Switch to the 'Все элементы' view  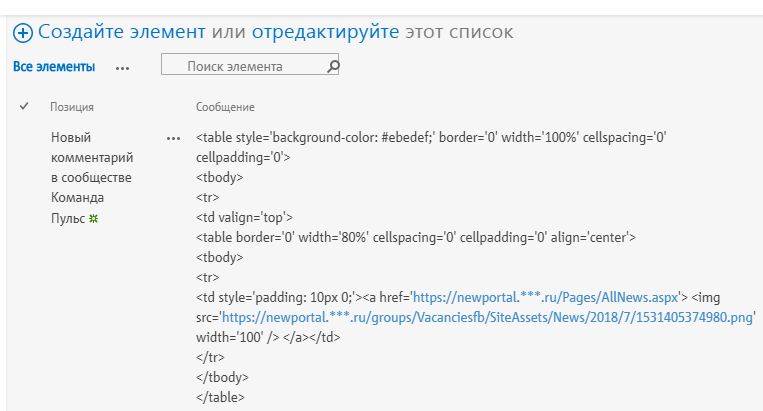[54, 67]
